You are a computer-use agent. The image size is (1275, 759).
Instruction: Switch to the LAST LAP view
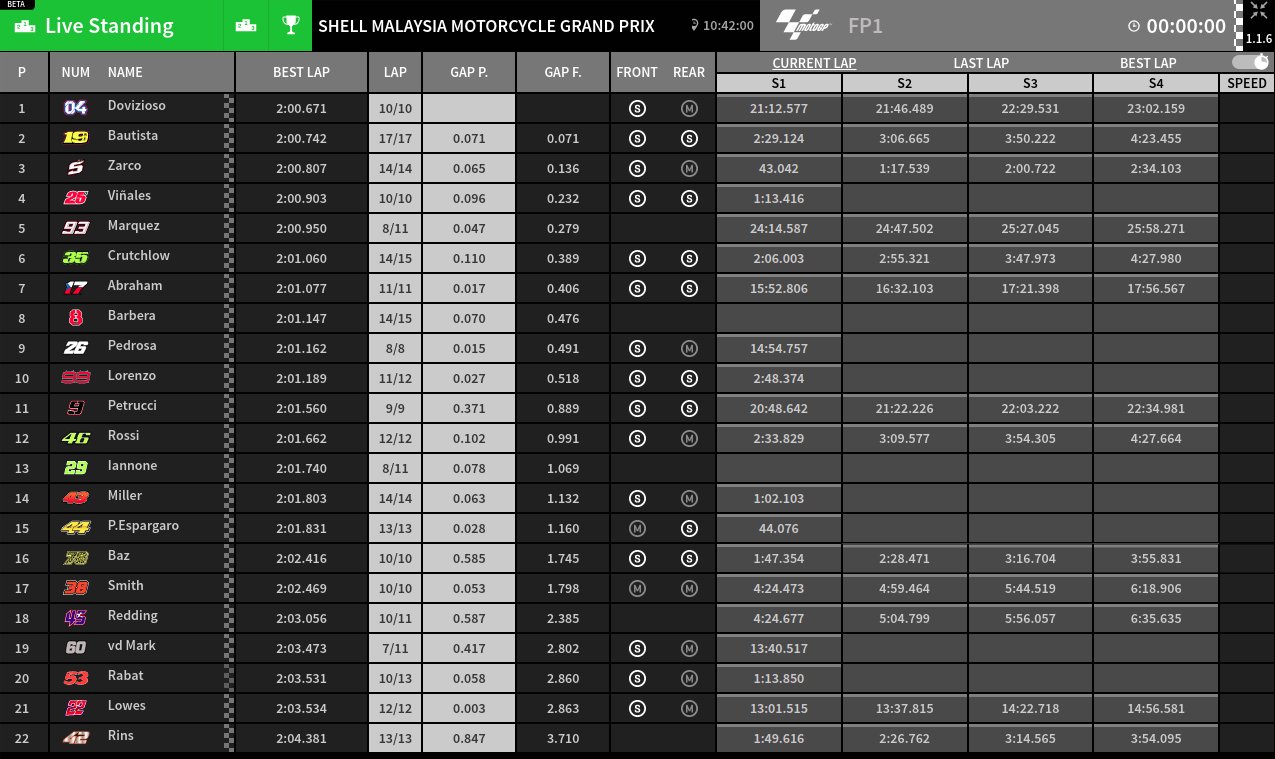pyautogui.click(x=981, y=63)
